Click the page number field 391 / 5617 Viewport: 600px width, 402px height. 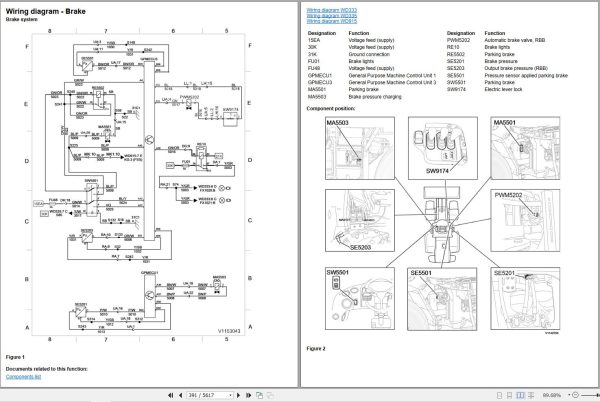click(x=209, y=395)
